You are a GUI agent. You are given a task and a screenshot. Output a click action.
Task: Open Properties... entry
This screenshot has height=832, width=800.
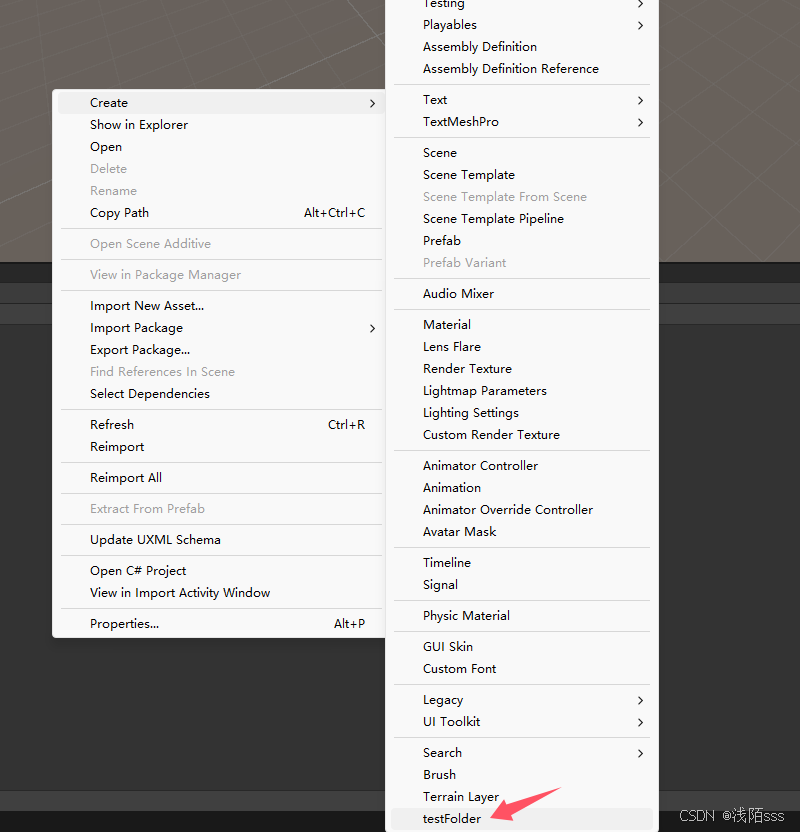click(221, 623)
